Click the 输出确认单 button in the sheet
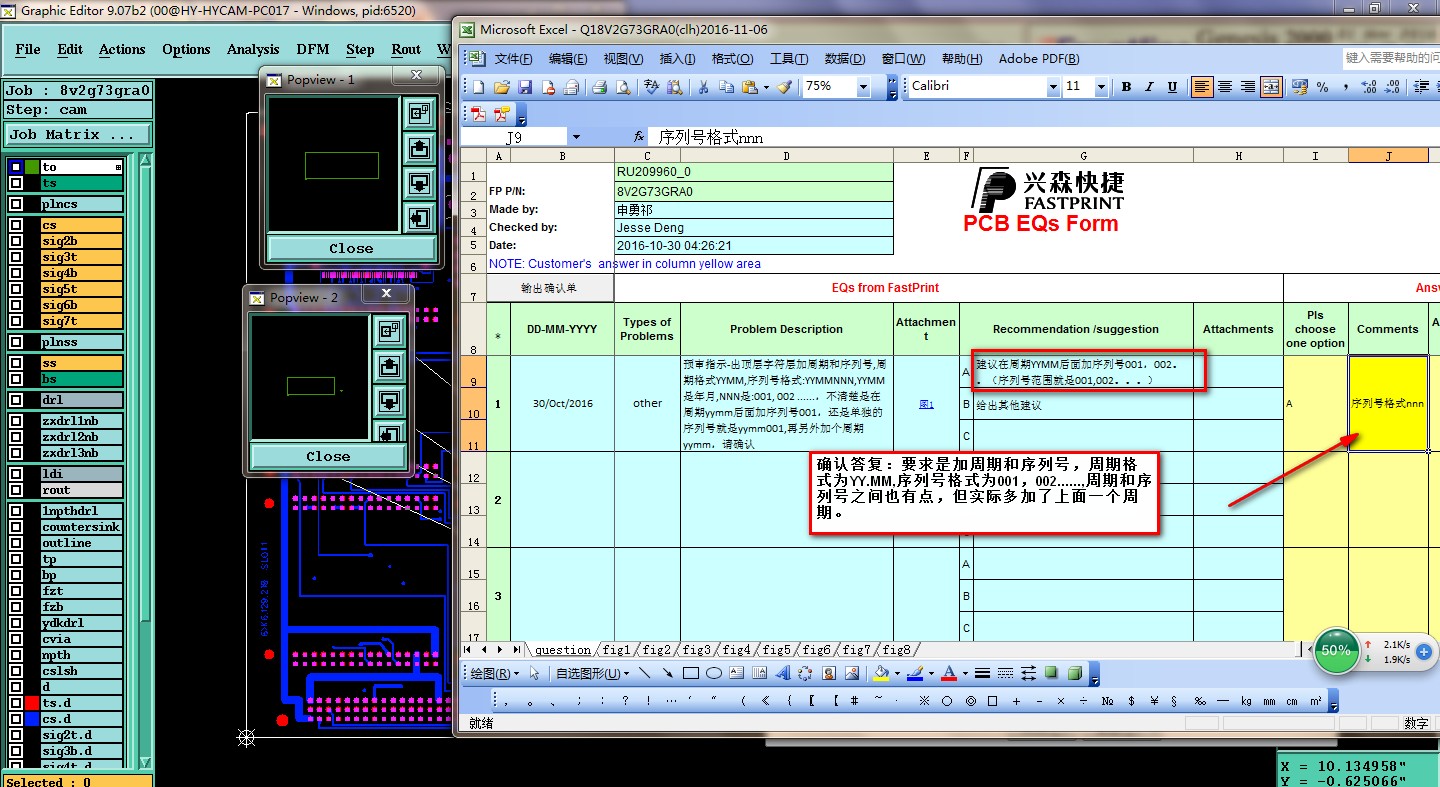Screen dimensions: 1440x787 click(x=550, y=288)
